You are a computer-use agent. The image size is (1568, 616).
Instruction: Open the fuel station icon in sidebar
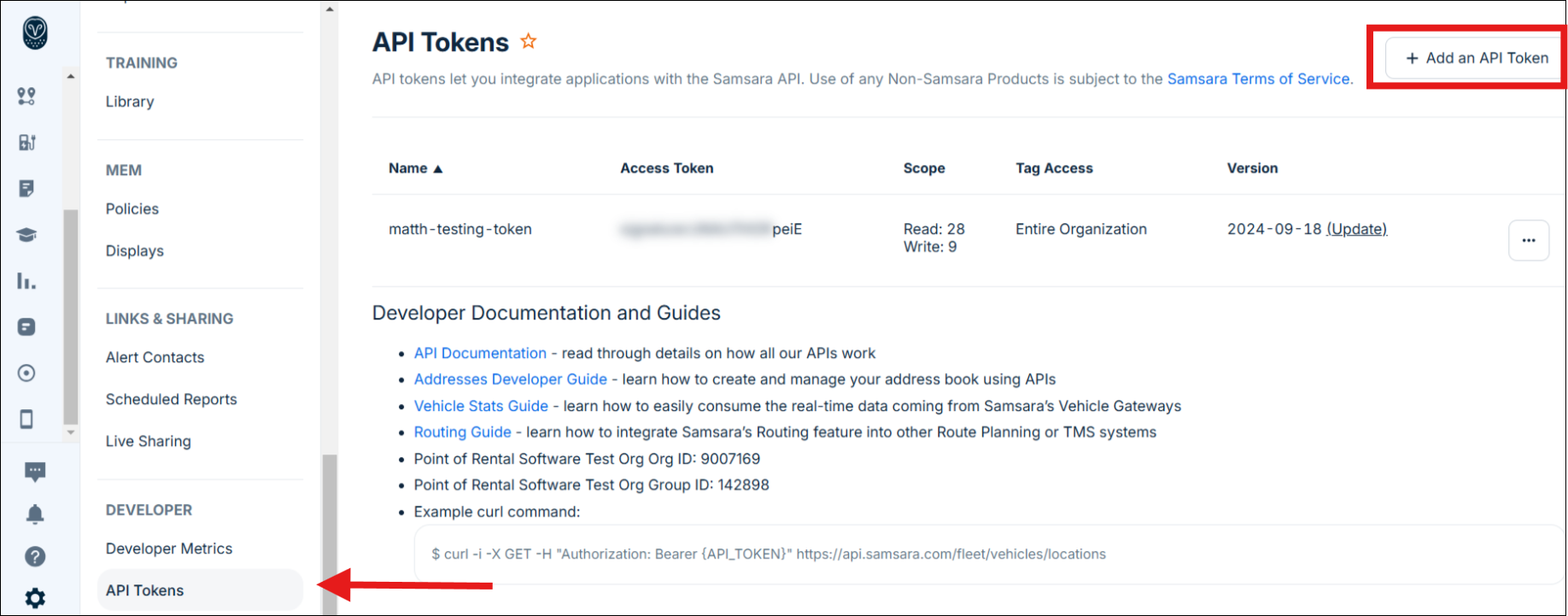click(x=27, y=143)
